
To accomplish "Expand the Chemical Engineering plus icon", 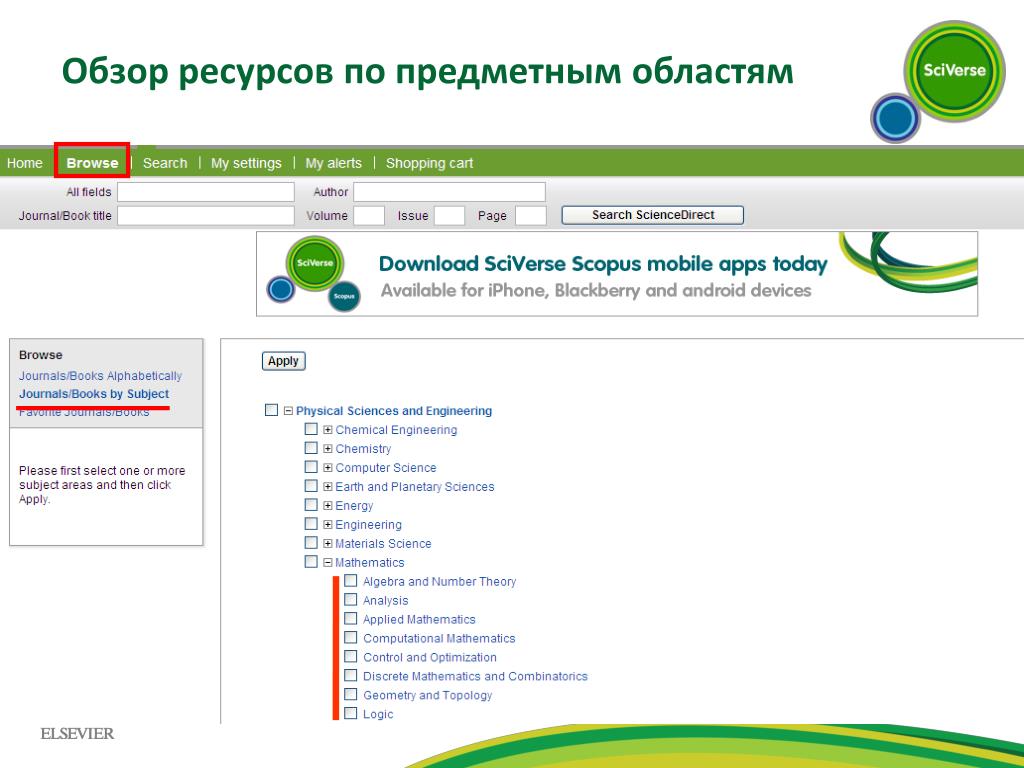I will click(328, 430).
